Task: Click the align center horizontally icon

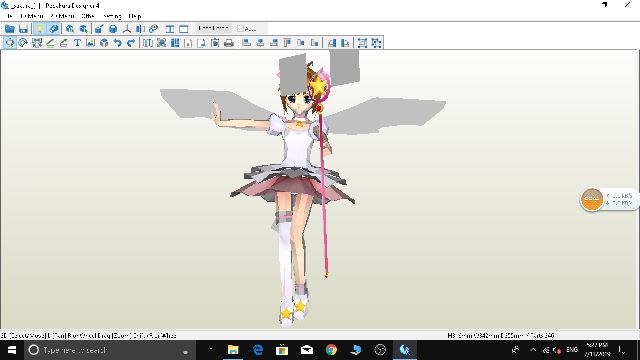Action: coord(260,42)
